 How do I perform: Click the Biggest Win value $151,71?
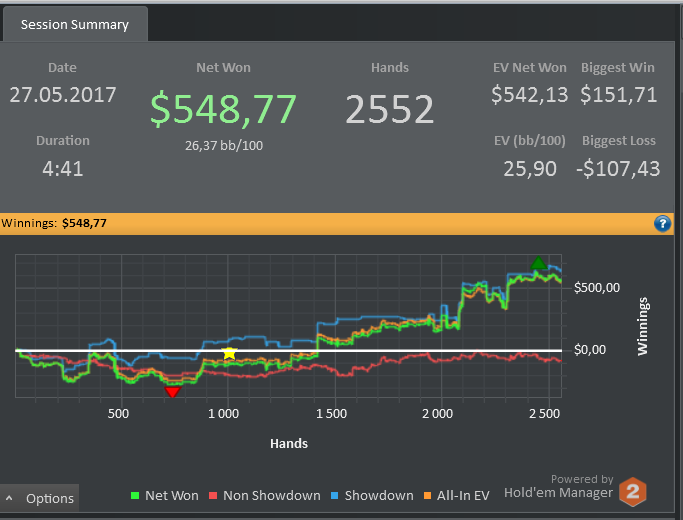[619, 95]
